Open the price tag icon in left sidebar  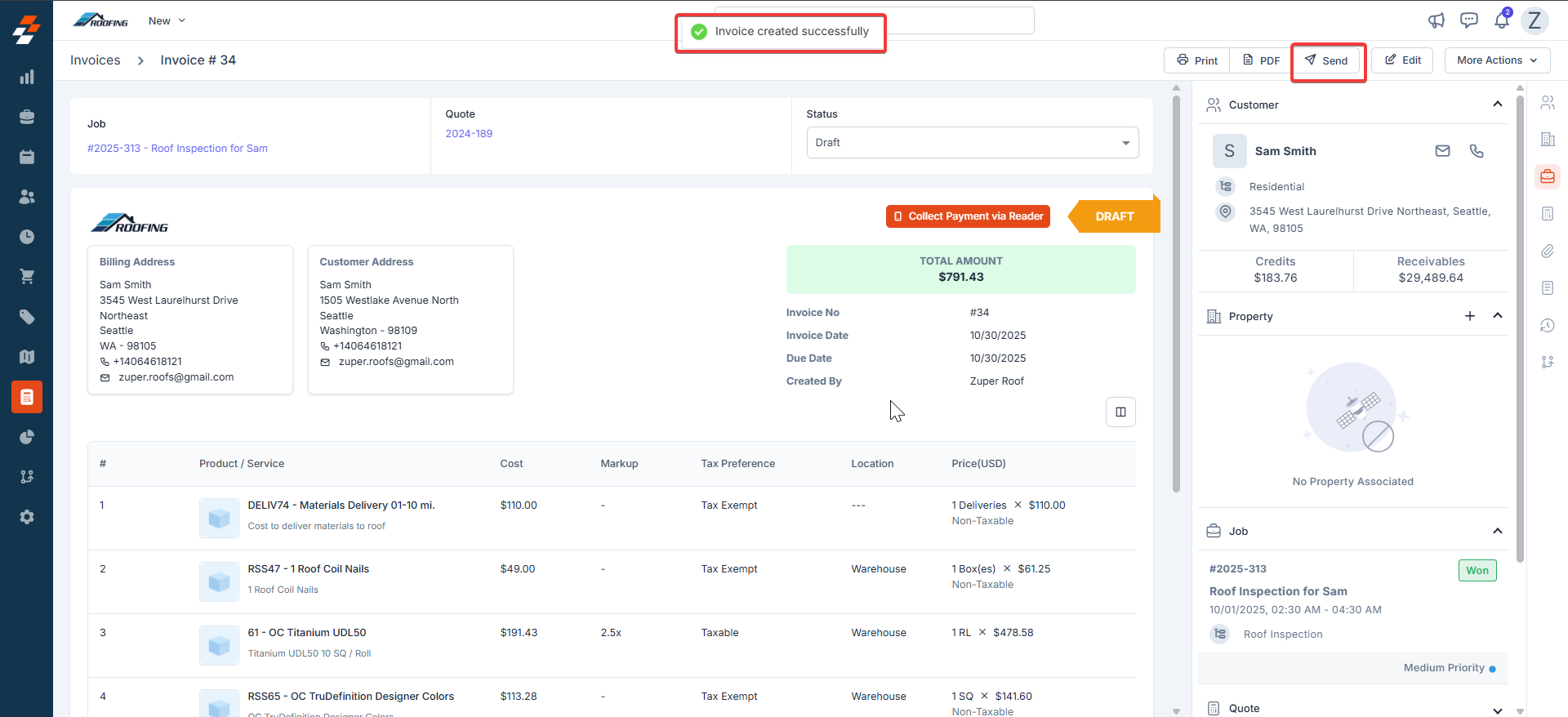(27, 317)
